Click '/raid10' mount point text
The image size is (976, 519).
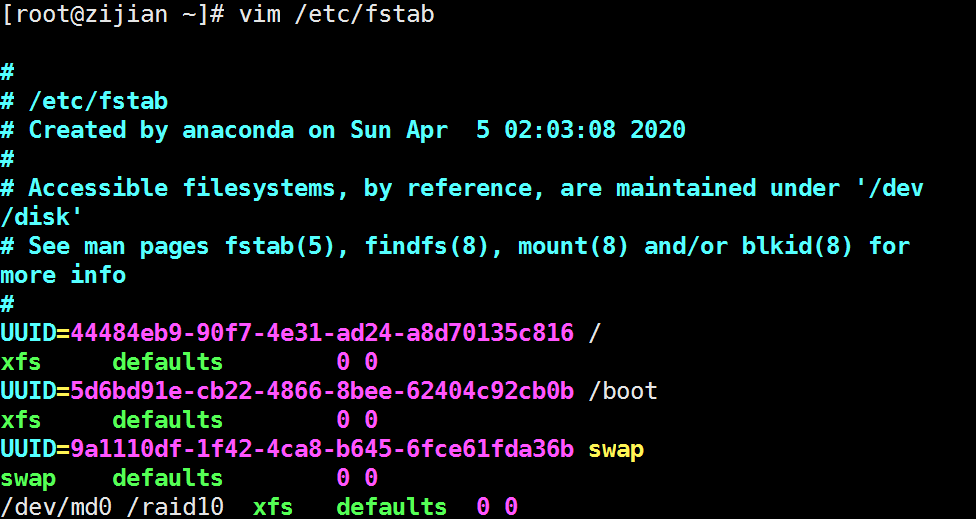175,507
